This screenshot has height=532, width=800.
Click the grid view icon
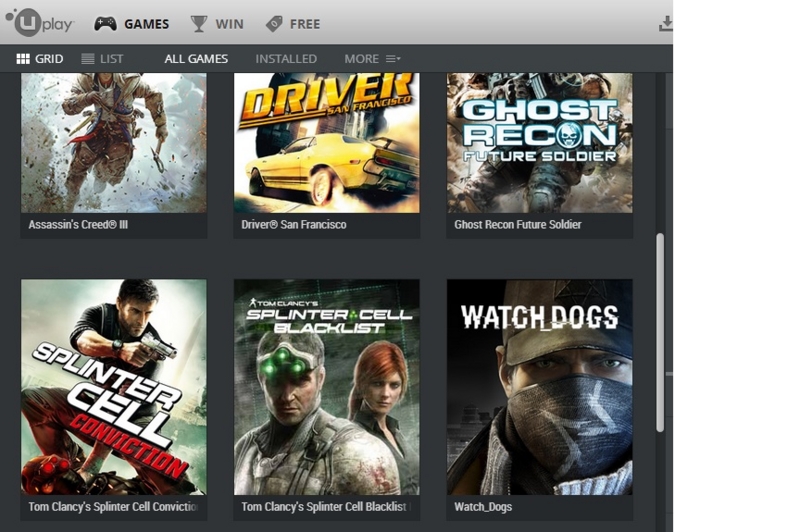[23, 59]
